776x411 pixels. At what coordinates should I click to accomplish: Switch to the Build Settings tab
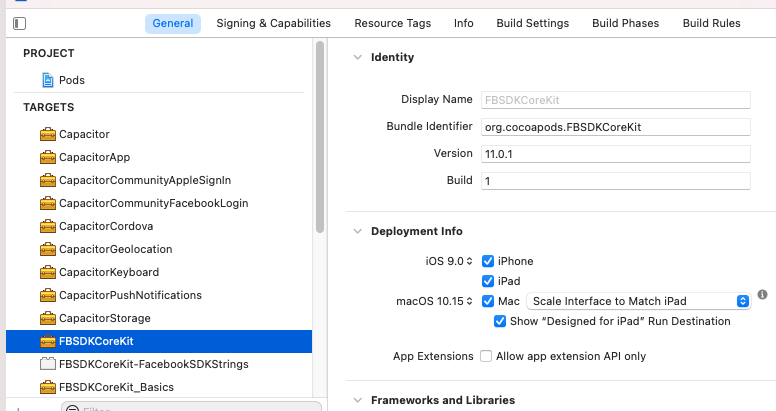[533, 23]
